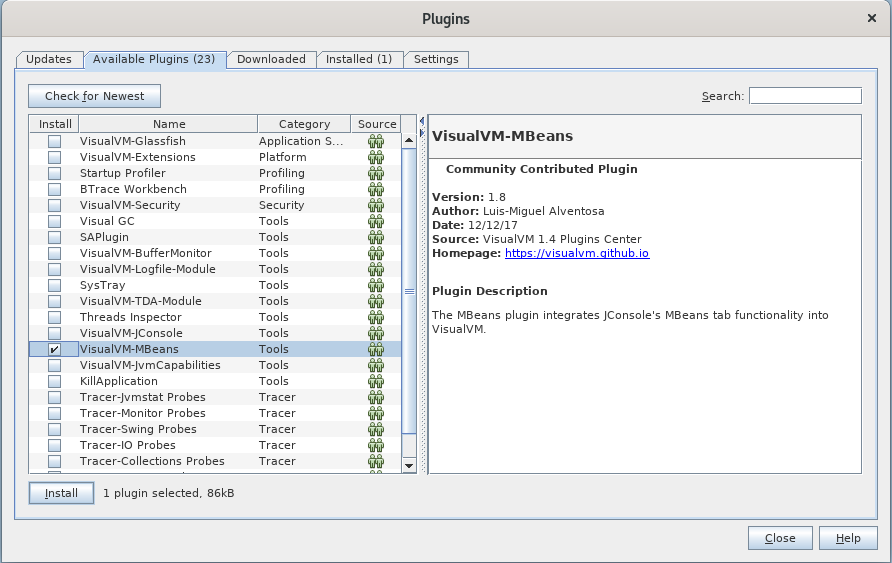Screen dimensions: 892x563
Task: Select the VisualVM-BufferMonitor row
Action: pyautogui.click(x=215, y=253)
